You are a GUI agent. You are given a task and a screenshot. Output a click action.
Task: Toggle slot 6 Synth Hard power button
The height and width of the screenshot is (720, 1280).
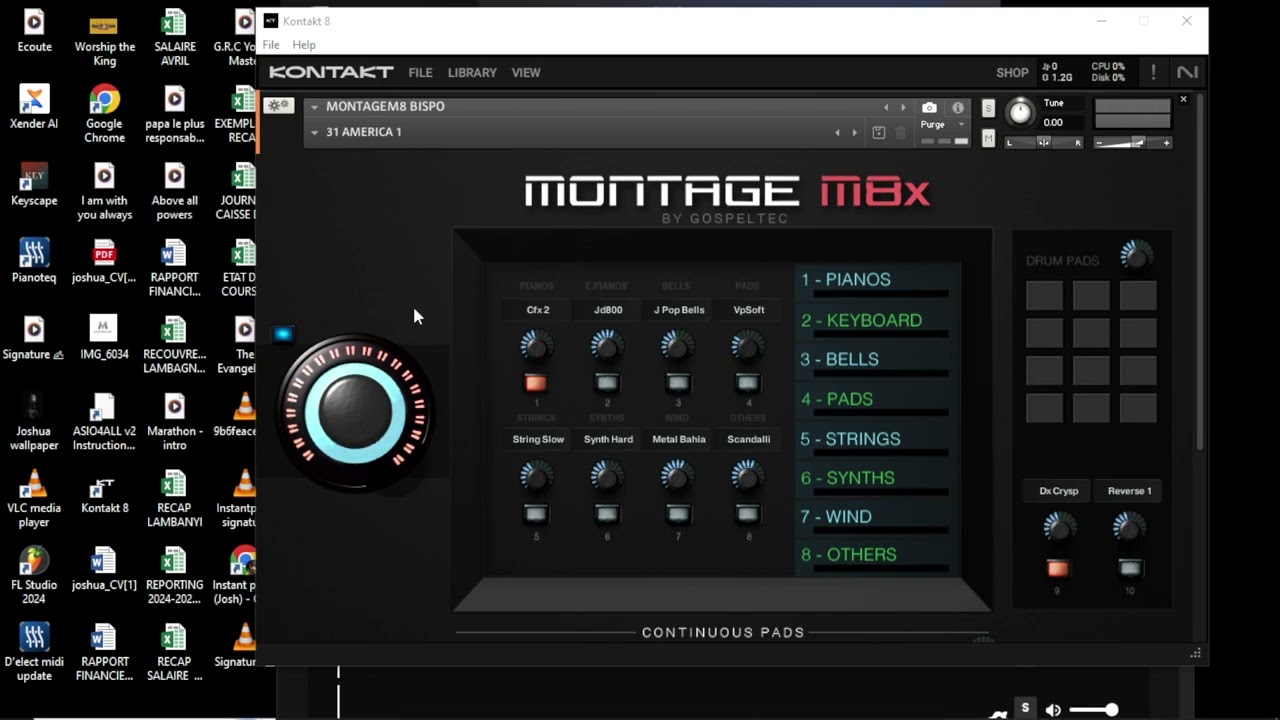pos(607,514)
